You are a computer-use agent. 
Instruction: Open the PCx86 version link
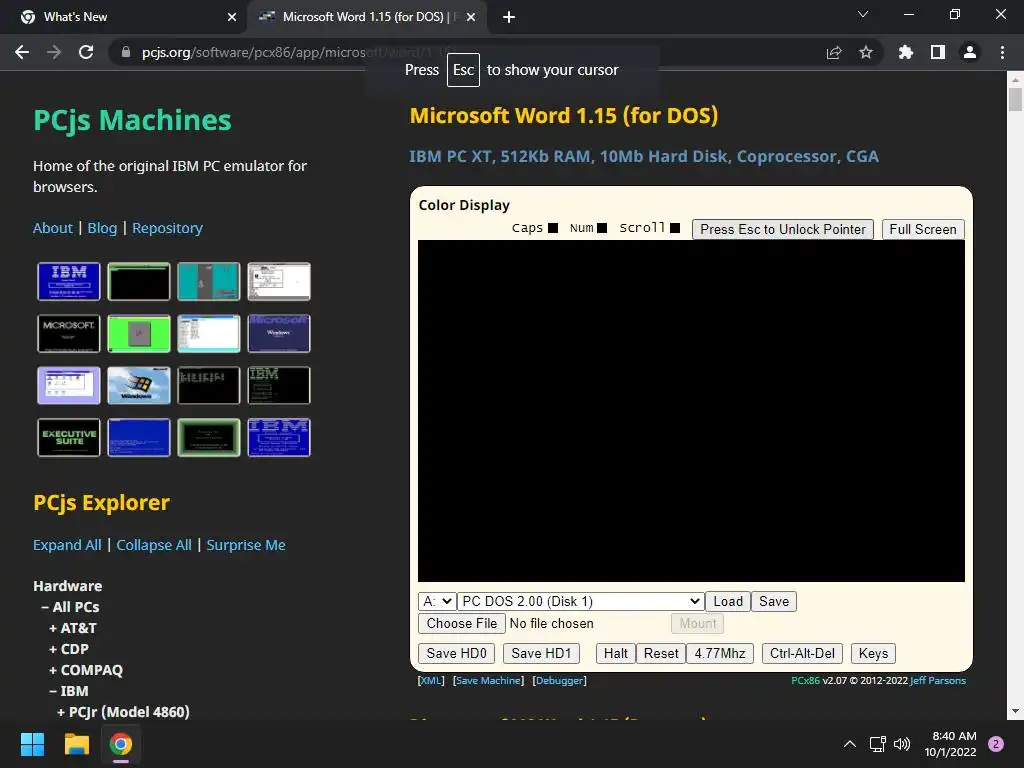click(805, 680)
